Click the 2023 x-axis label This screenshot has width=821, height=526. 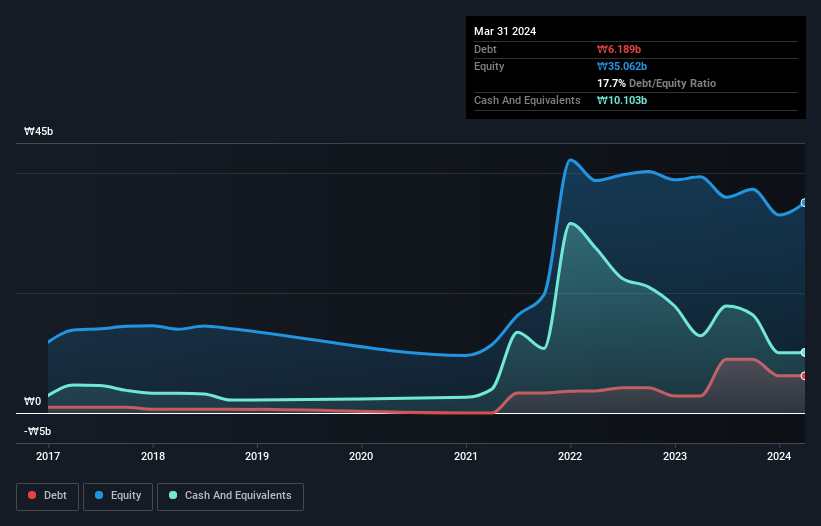coord(674,456)
